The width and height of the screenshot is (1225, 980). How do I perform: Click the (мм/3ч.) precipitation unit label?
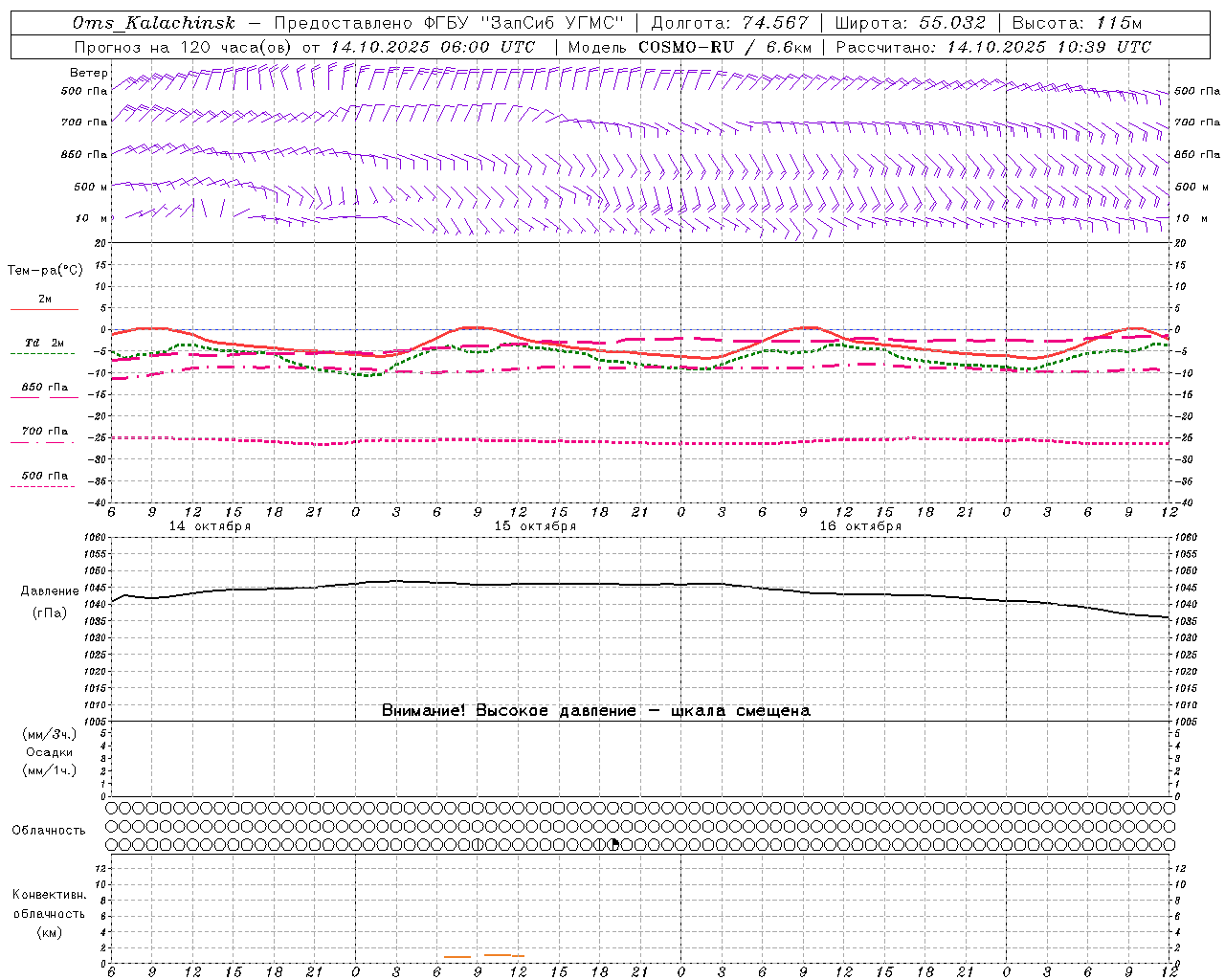click(49, 734)
